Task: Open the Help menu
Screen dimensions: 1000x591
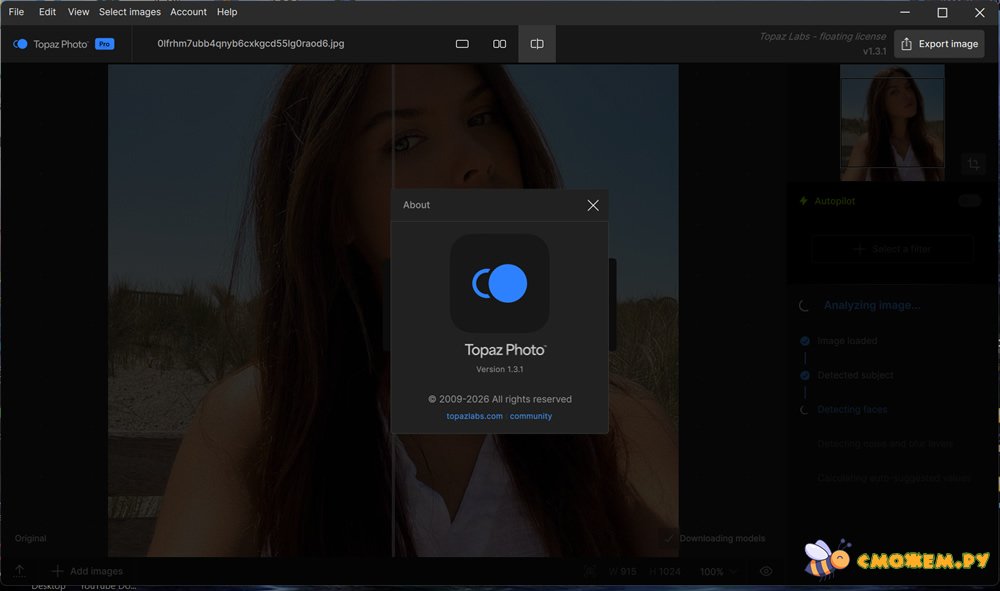Action: coord(227,12)
